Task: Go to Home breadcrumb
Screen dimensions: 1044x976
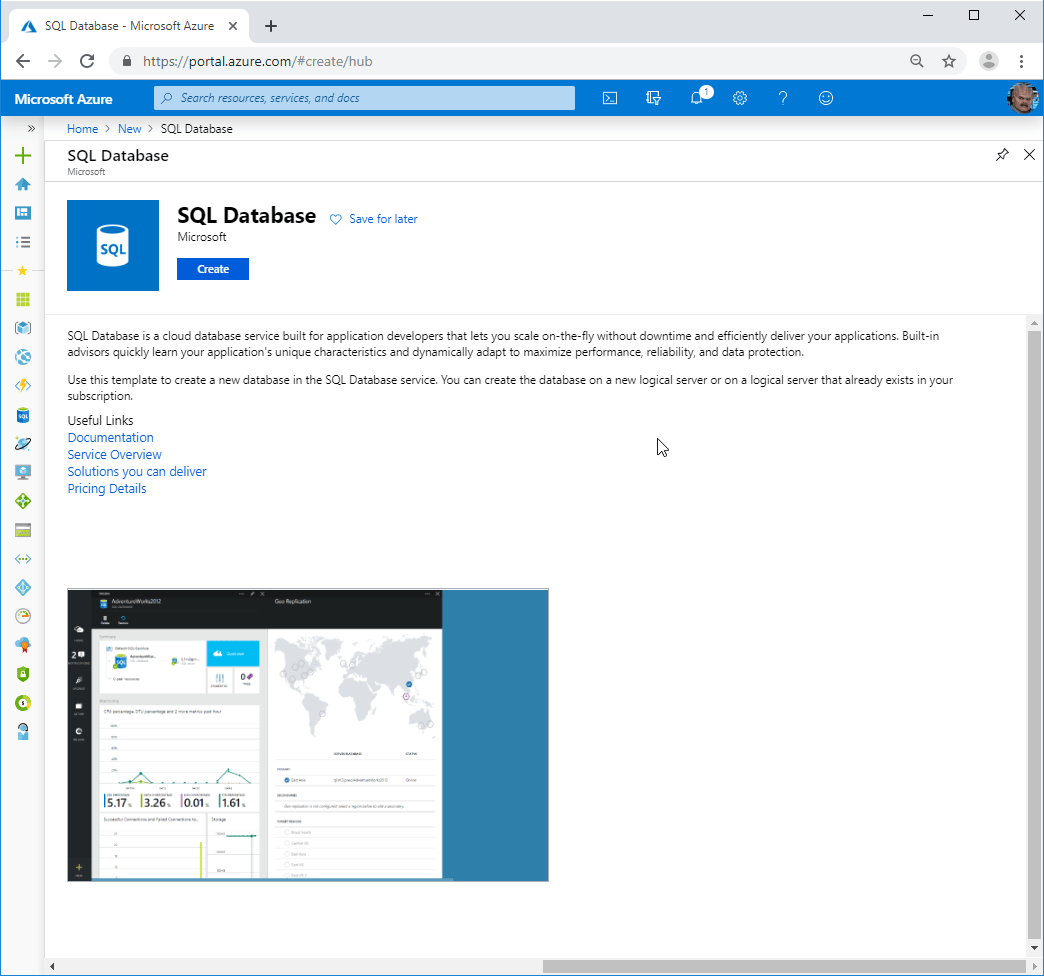Action: 83,128
